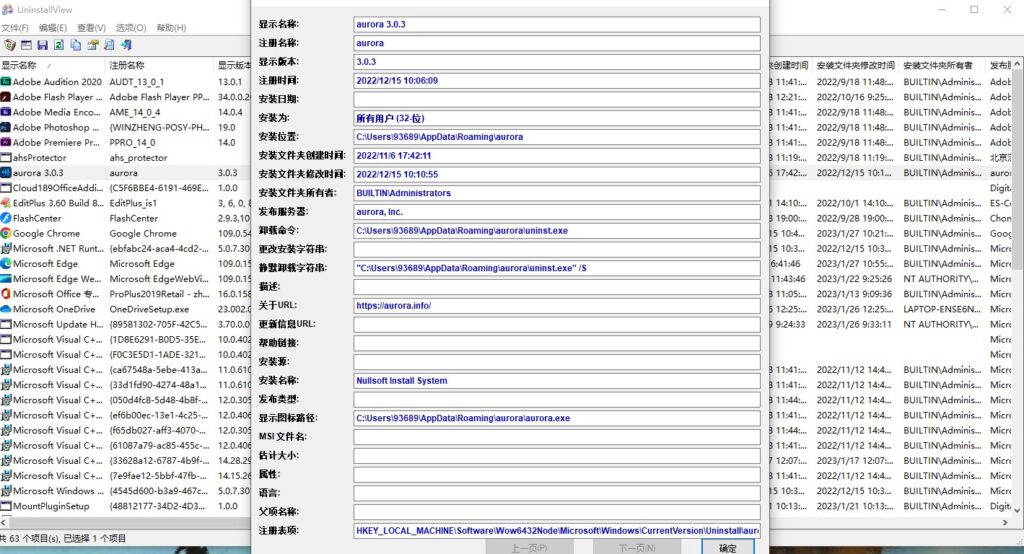Click the 安装位置 path field

click(x=557, y=137)
